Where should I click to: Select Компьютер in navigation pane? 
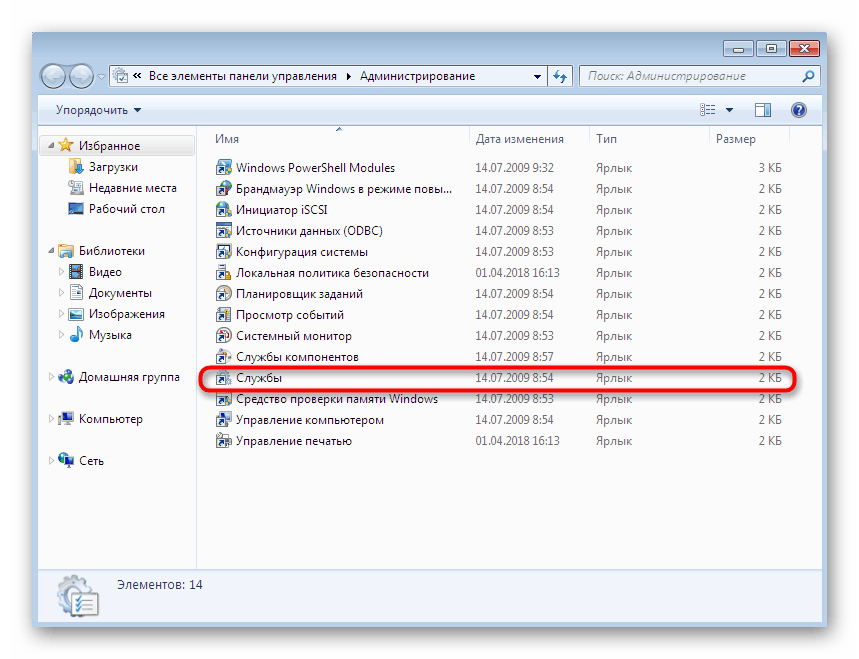click(111, 419)
